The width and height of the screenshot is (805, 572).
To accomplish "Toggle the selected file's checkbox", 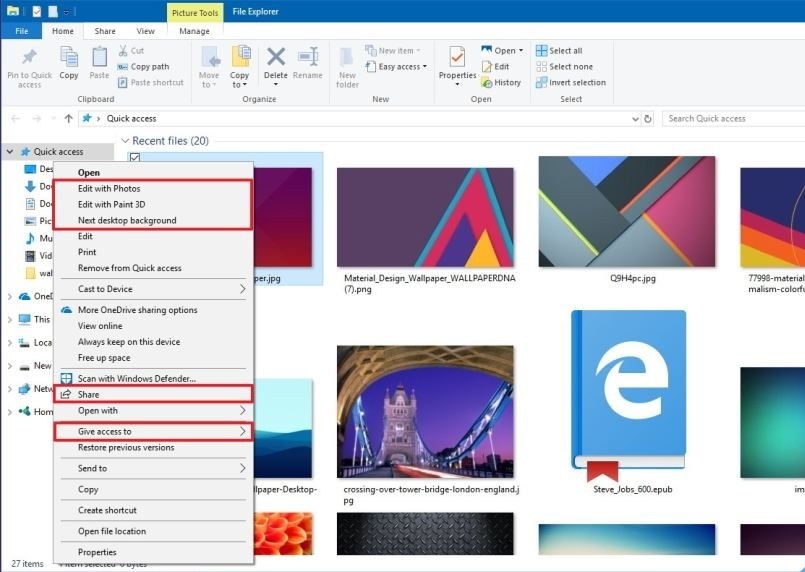I will (x=135, y=157).
